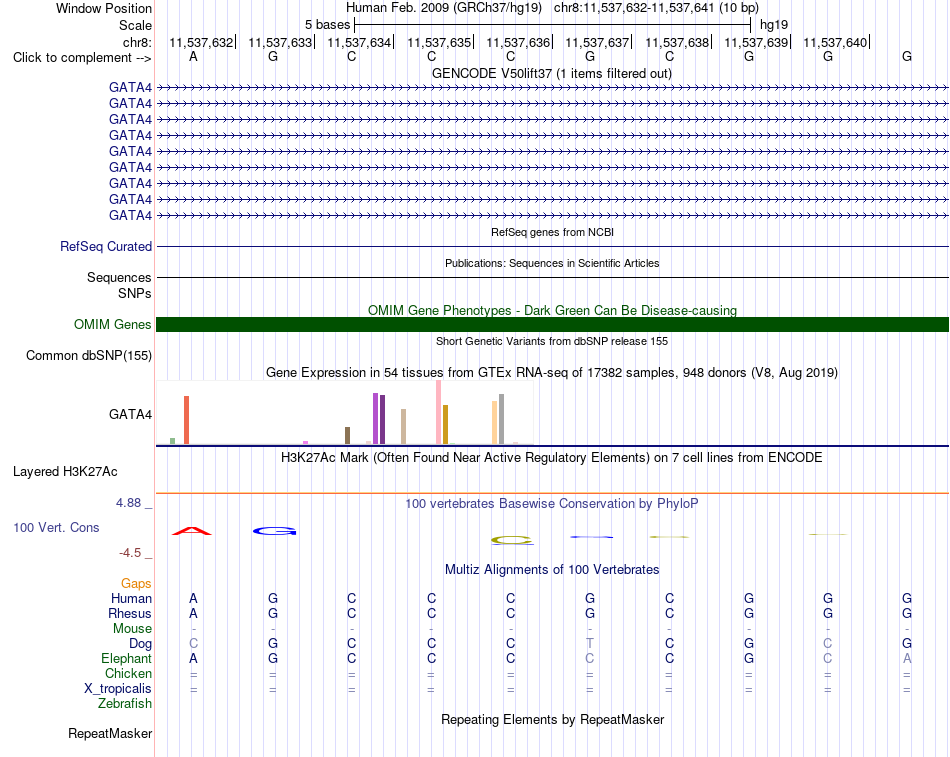This screenshot has height=757, width=950.
Task: Click the faded 'A' in the Elephant row
Action: [x=907, y=658]
